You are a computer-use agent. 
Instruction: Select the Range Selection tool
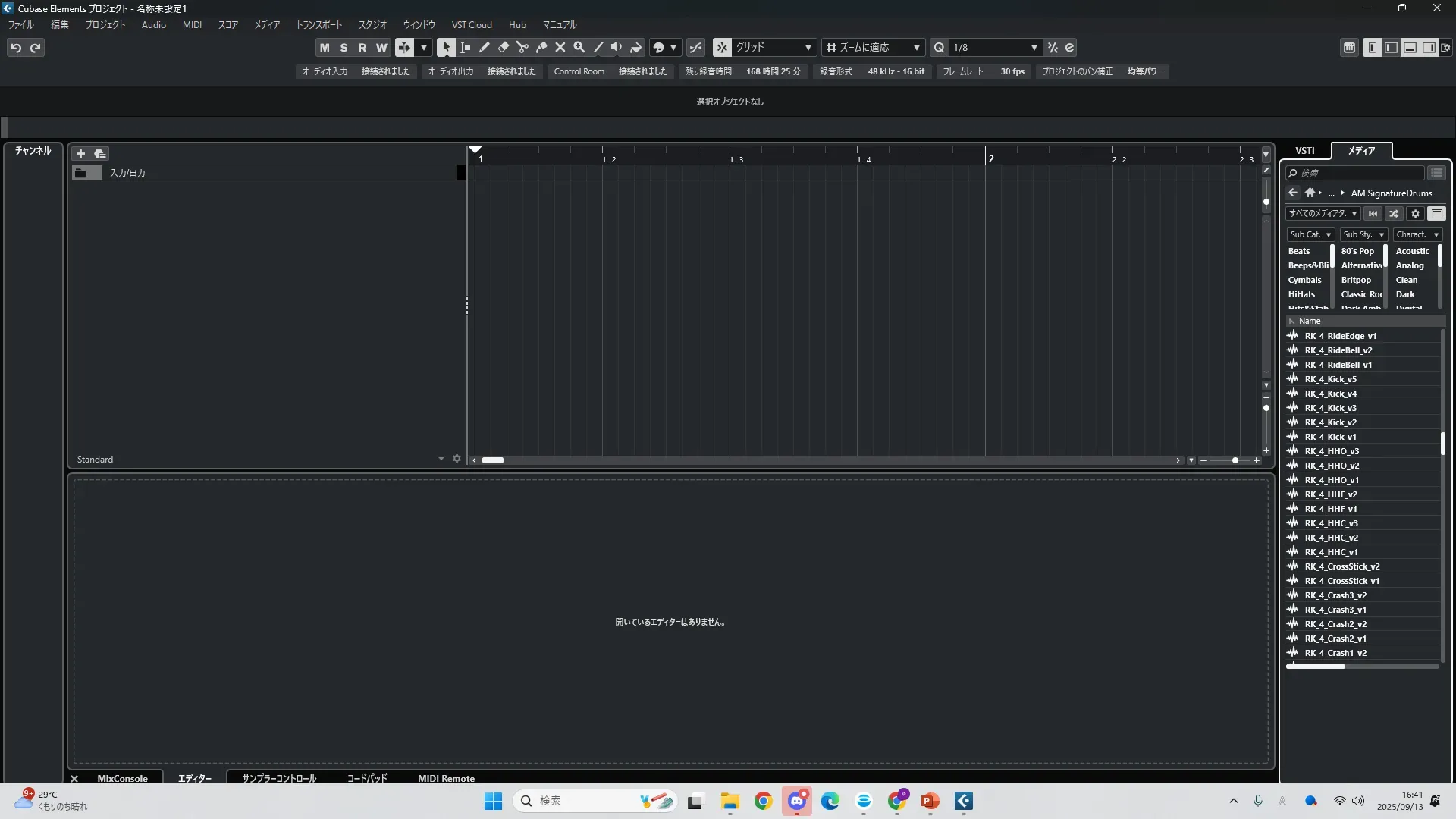(x=465, y=48)
